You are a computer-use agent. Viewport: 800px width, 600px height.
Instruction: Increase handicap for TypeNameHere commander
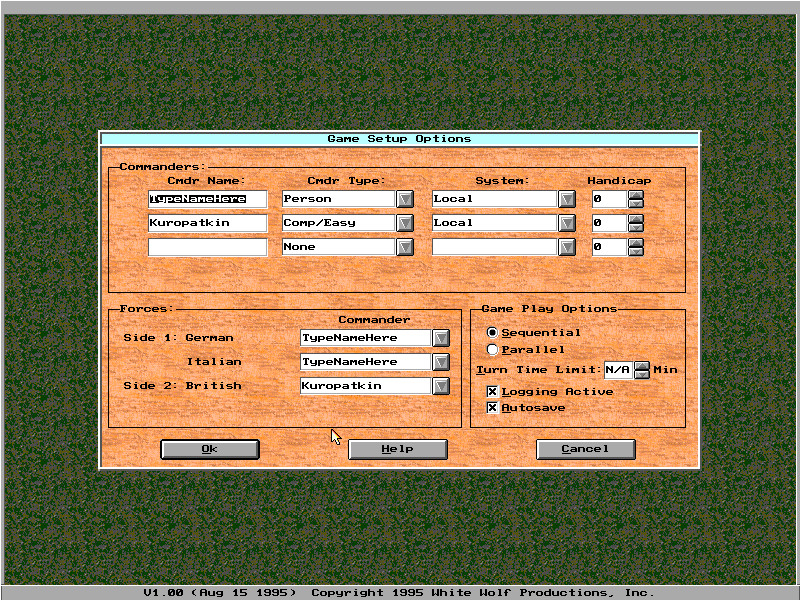(x=636, y=195)
